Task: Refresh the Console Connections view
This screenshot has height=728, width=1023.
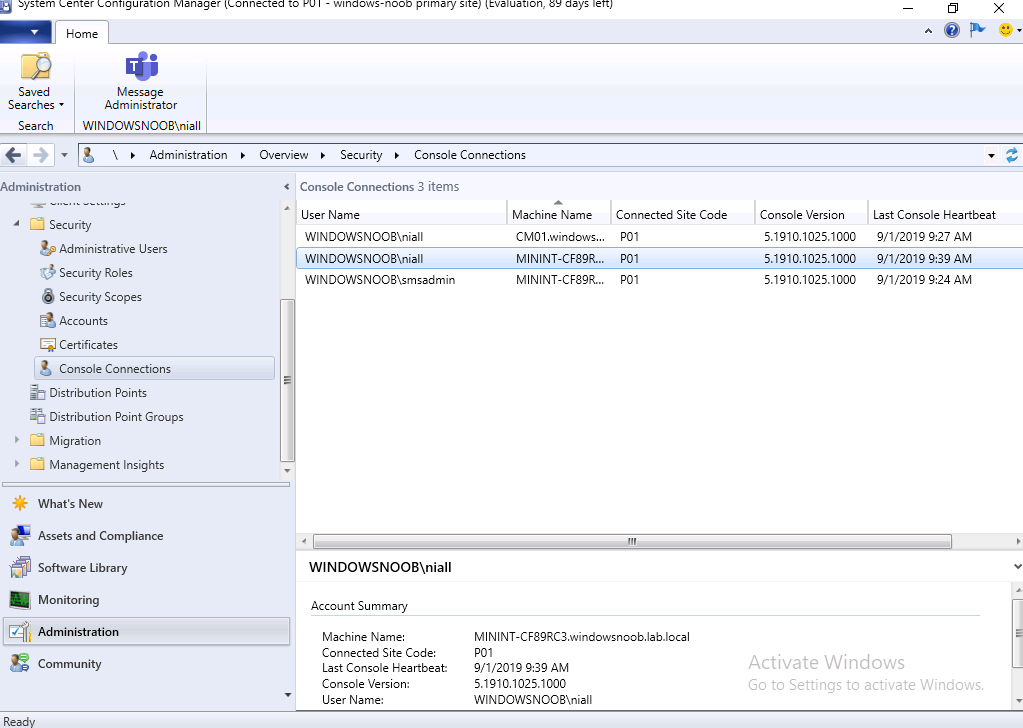Action: pos(1011,155)
